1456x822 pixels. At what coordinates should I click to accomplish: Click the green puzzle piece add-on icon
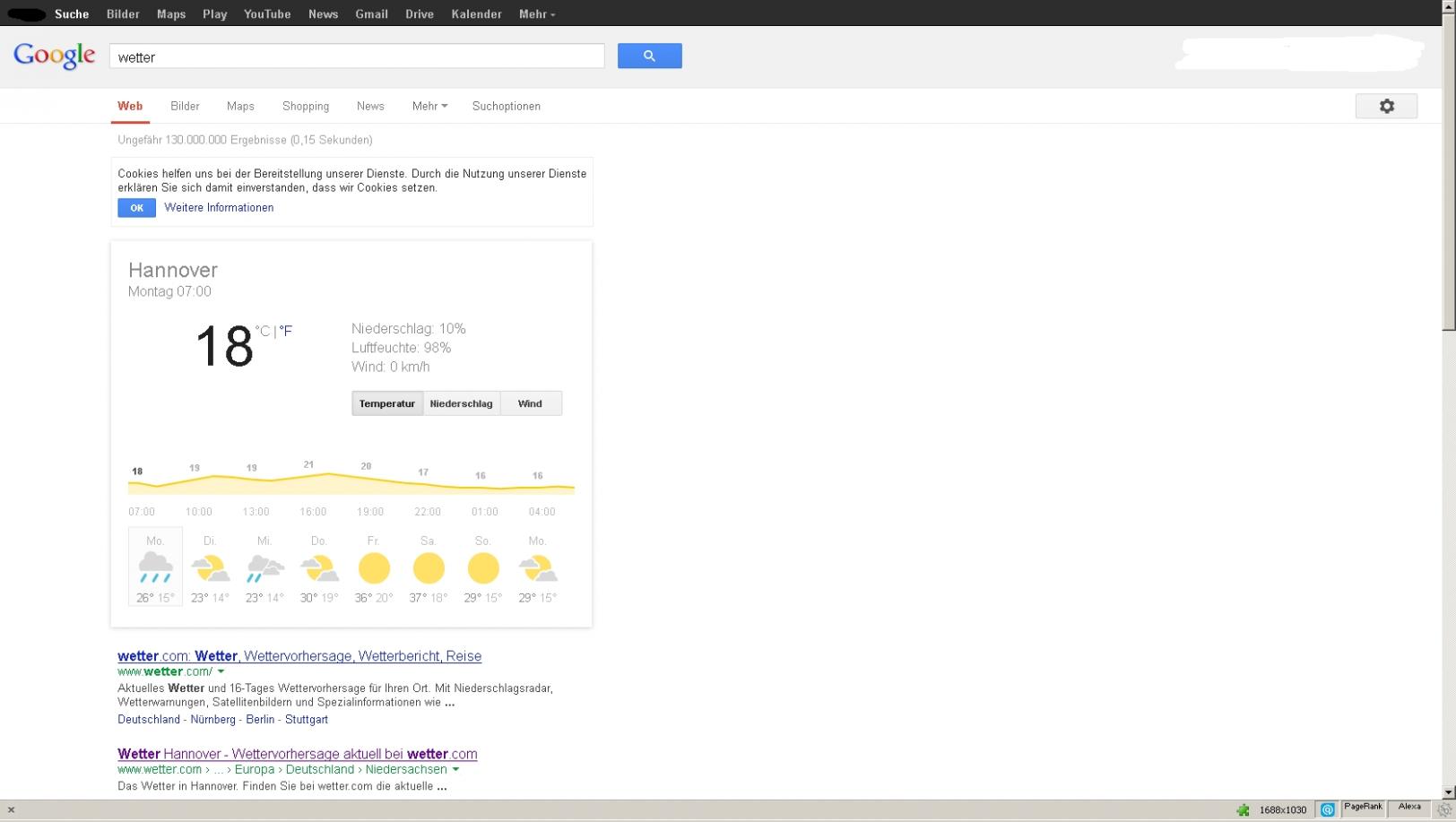point(1243,810)
